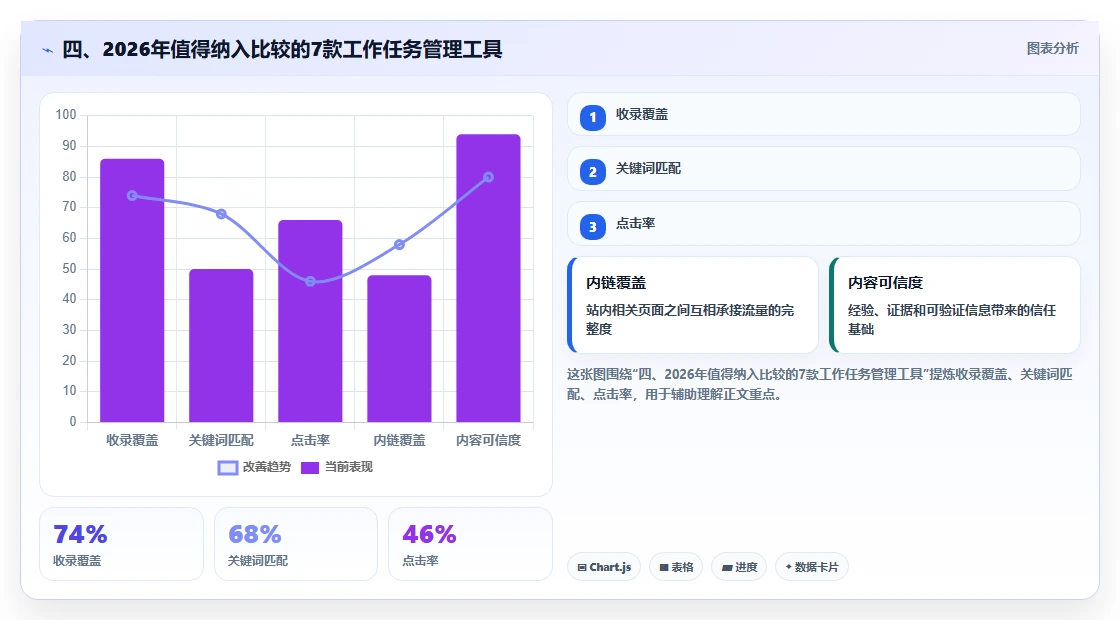Viewport: 1120px width, 620px height.
Task: Click the 关键词匹配 x-axis label
Action: click(221, 441)
